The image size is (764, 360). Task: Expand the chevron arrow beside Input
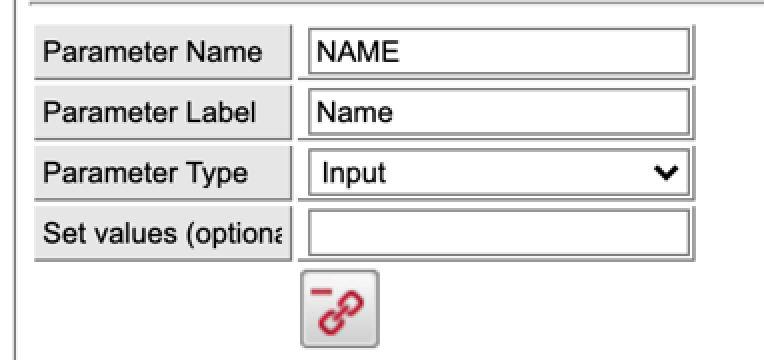click(x=666, y=172)
